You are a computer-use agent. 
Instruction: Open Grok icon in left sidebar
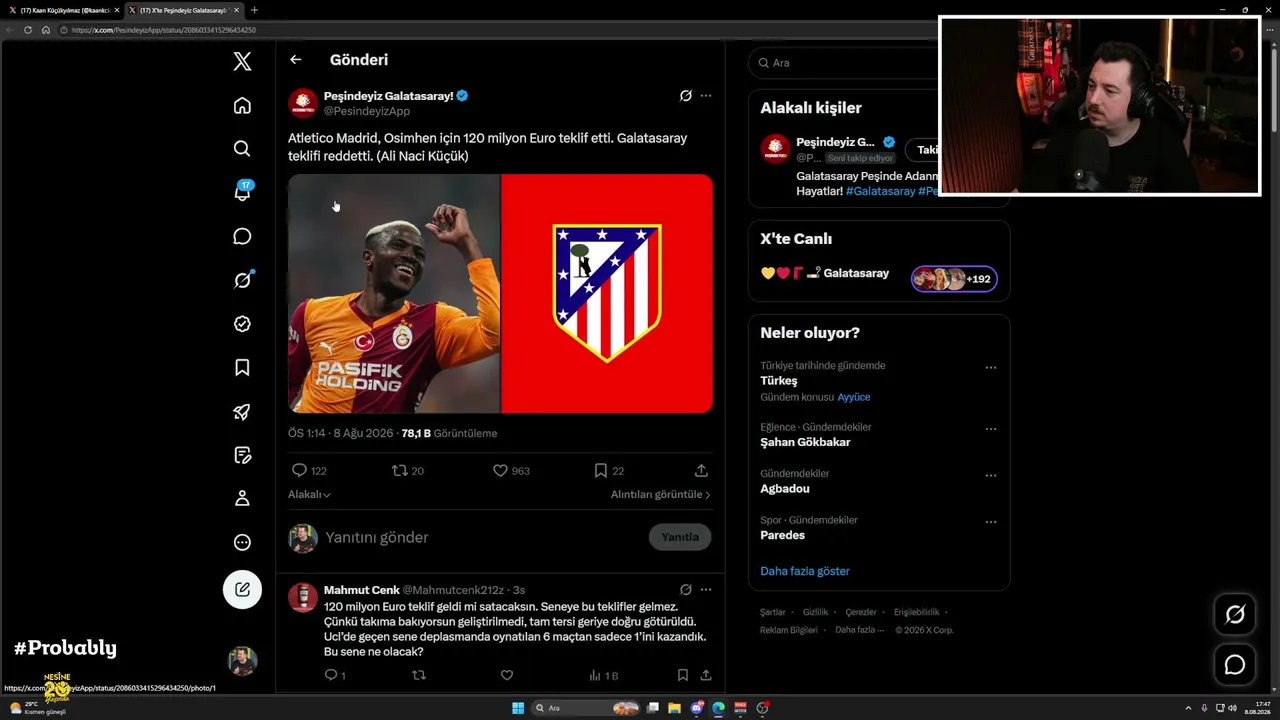tap(242, 280)
